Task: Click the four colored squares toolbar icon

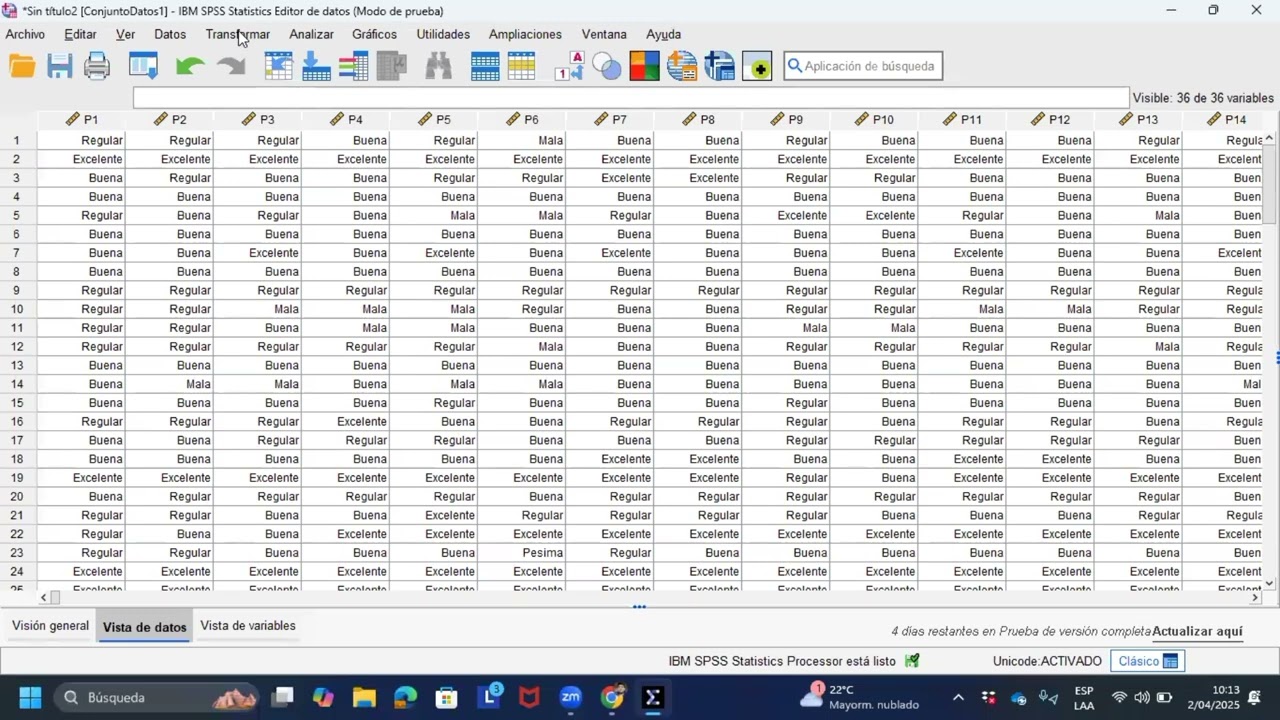Action: [645, 66]
